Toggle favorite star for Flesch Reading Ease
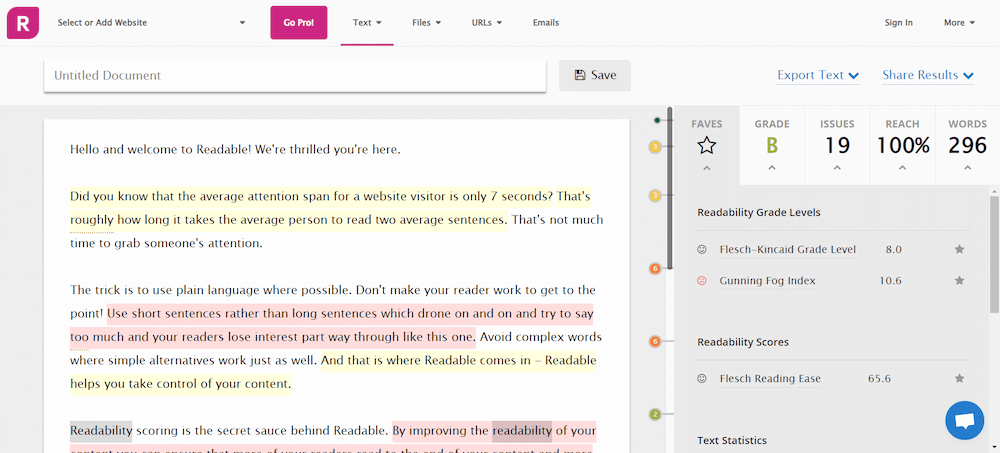The height and width of the screenshot is (453, 1000). (x=959, y=379)
